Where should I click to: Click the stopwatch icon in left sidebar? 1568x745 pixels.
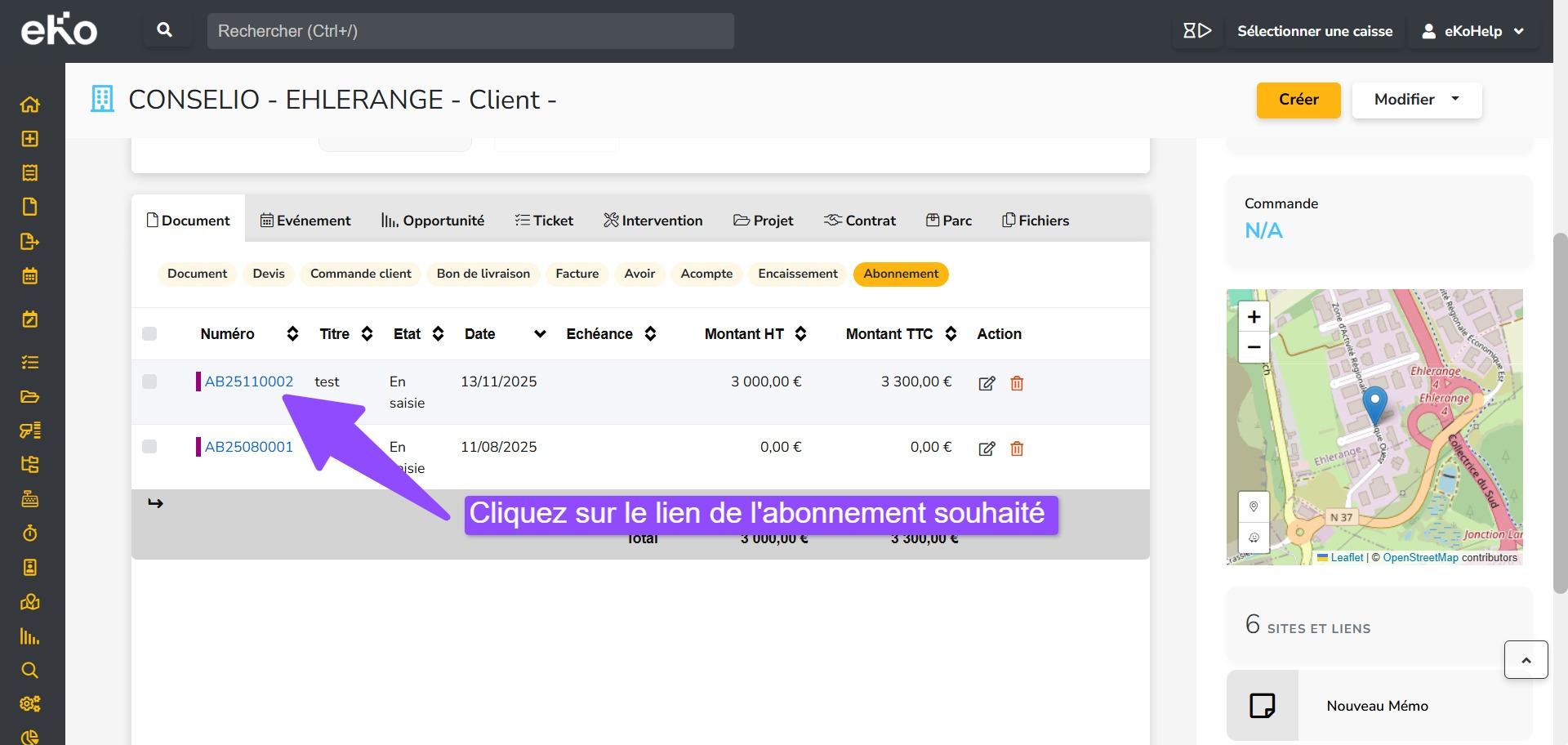pyautogui.click(x=29, y=533)
